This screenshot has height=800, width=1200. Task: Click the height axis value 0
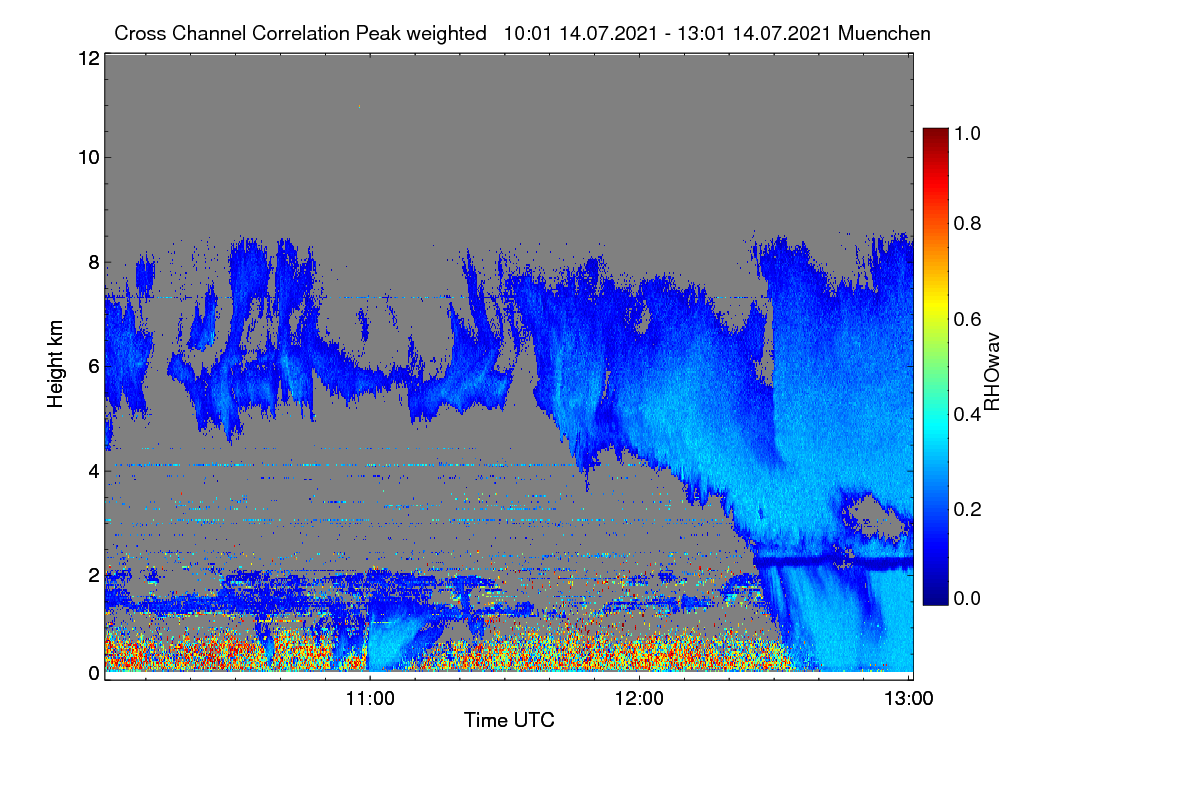pyautogui.click(x=94, y=673)
